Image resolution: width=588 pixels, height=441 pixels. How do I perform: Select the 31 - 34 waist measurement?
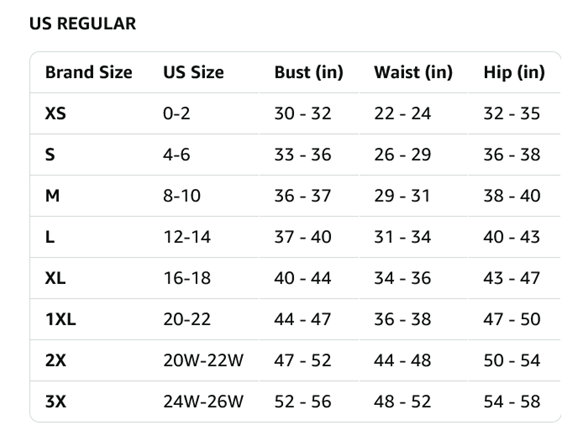click(x=402, y=237)
